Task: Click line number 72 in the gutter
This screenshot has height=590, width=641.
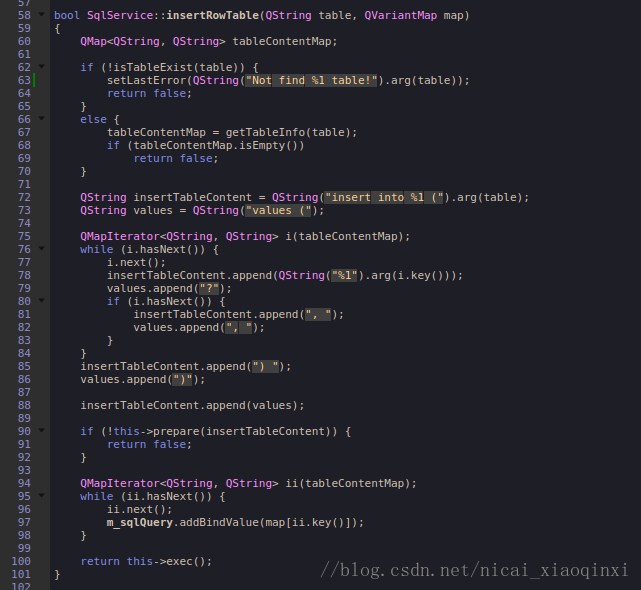Action: pos(24,197)
